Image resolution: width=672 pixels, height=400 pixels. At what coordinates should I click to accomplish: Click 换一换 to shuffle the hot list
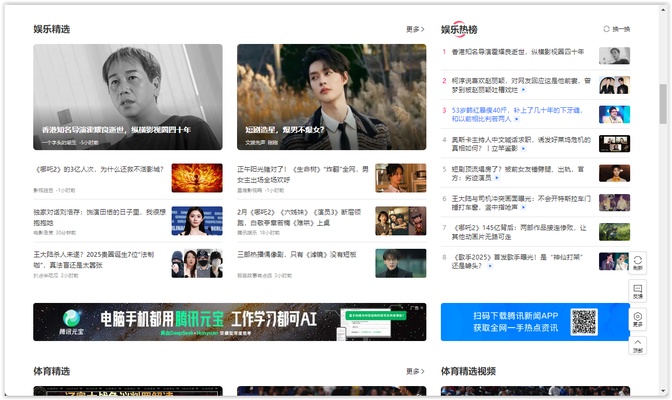(x=621, y=29)
